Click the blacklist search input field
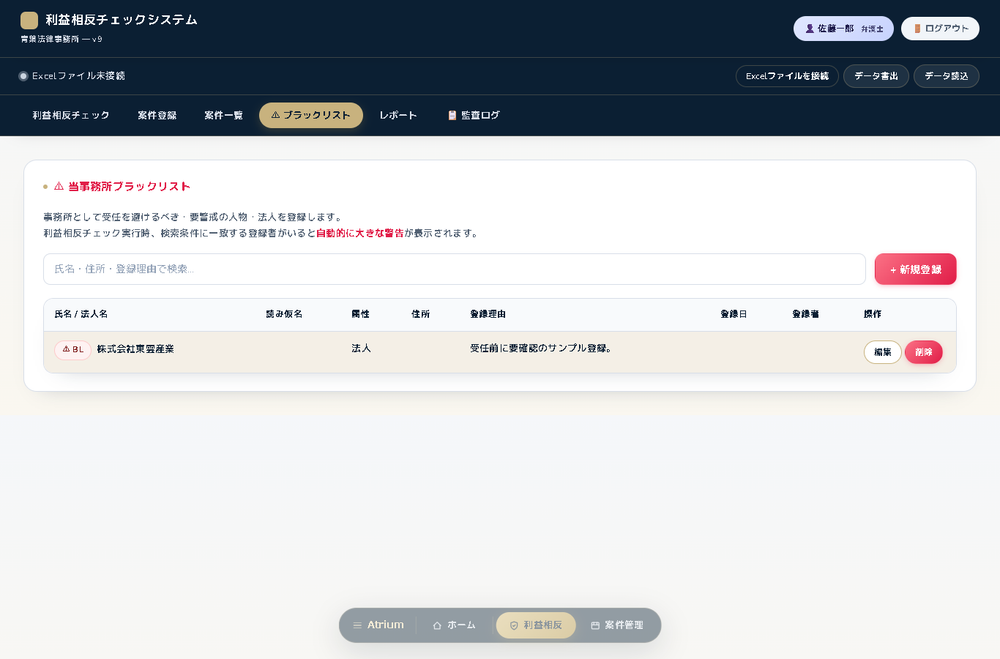The image size is (1000, 659). (x=454, y=269)
